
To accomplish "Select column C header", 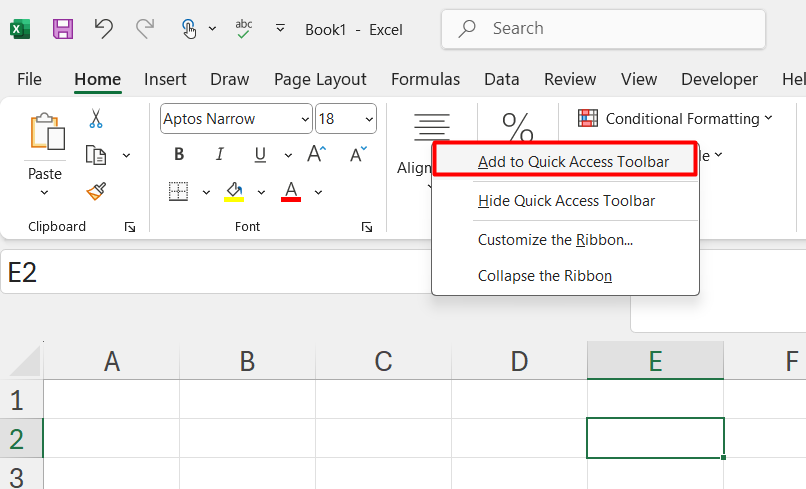I will [x=383, y=361].
